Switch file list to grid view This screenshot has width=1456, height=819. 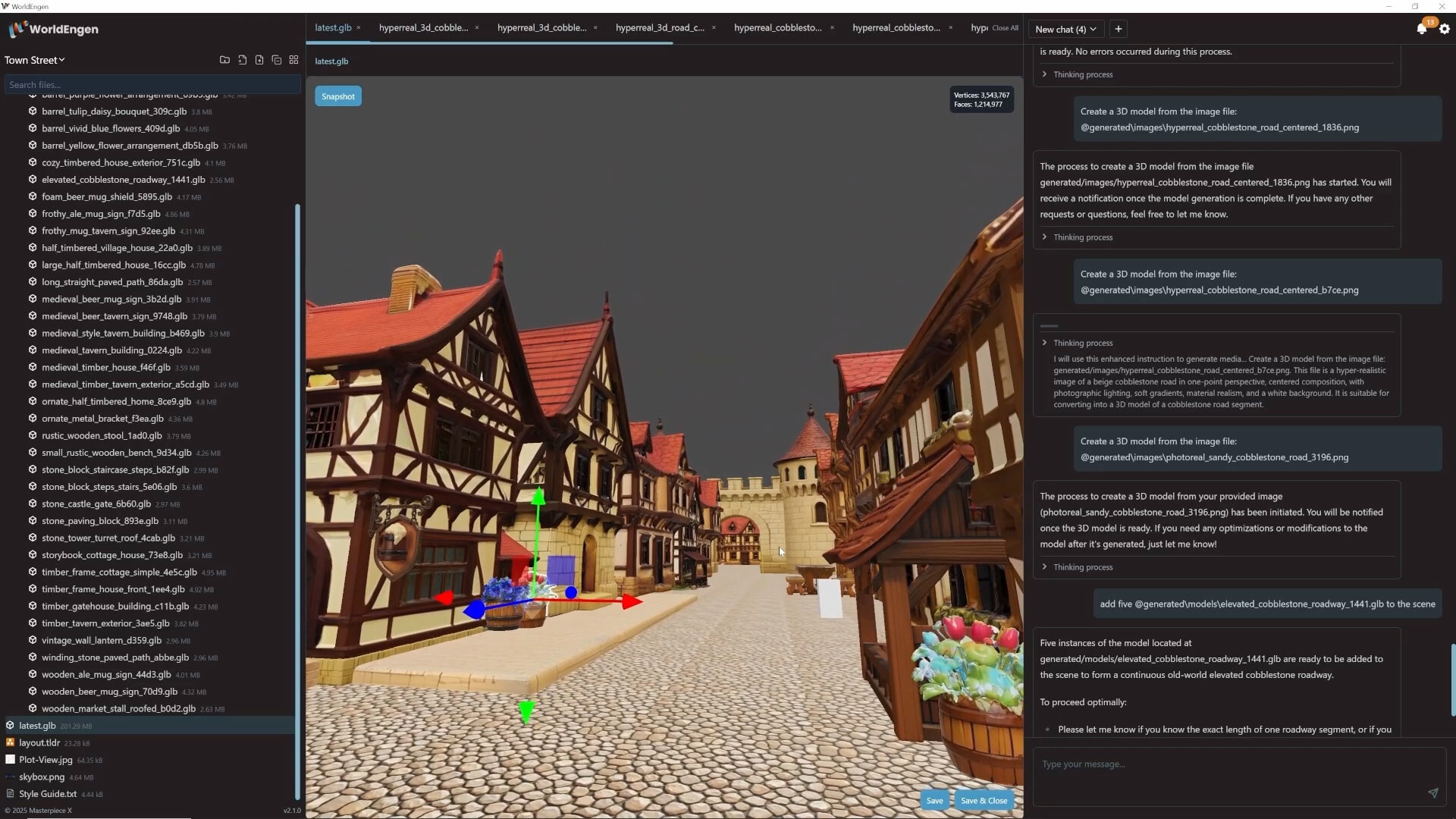tap(294, 60)
